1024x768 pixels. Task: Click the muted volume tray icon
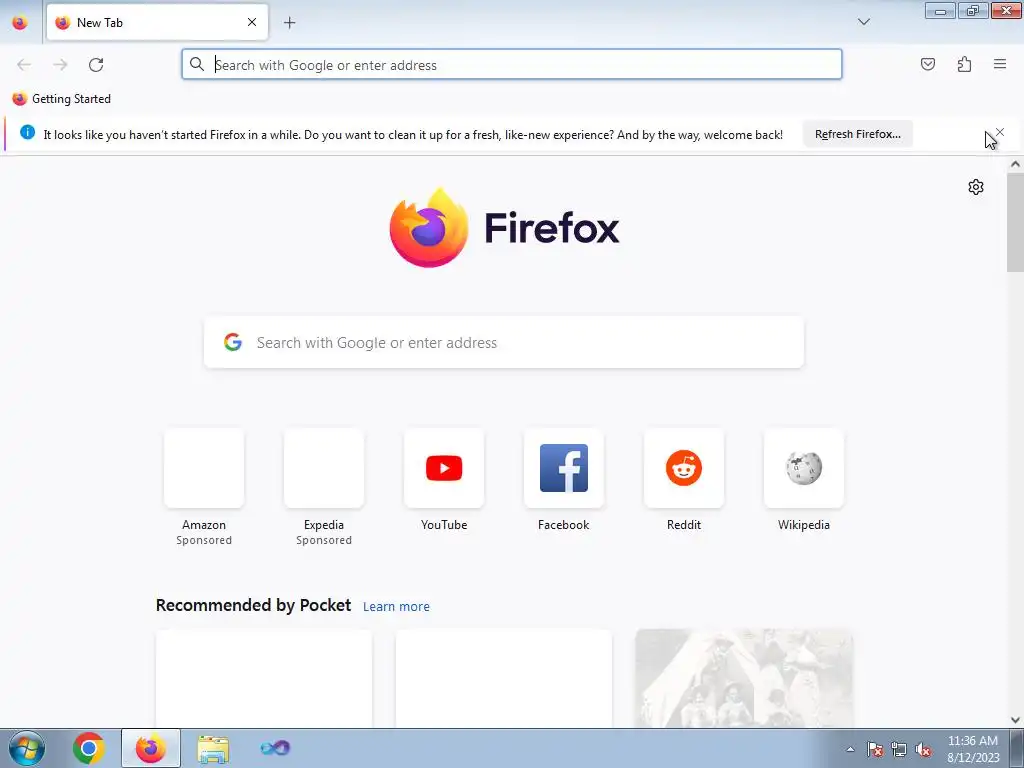923,749
